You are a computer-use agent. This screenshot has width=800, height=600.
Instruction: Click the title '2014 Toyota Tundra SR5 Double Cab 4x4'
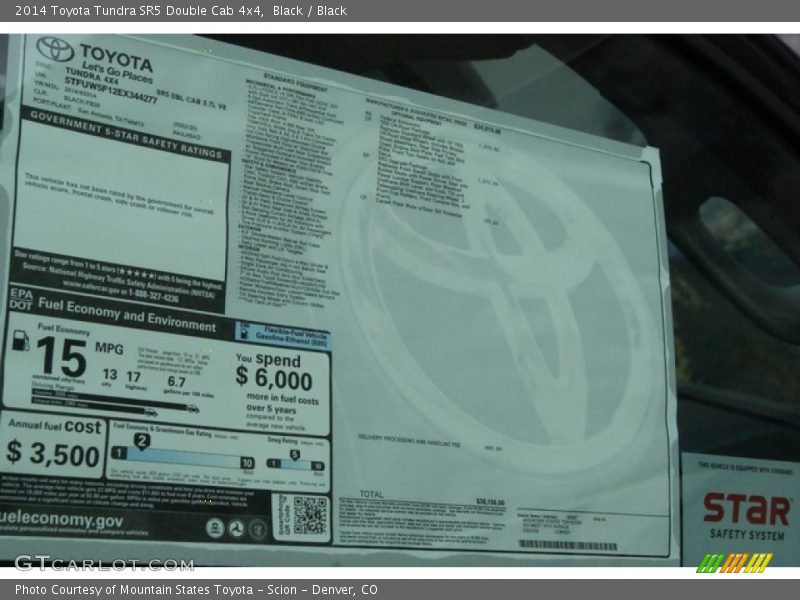(139, 11)
